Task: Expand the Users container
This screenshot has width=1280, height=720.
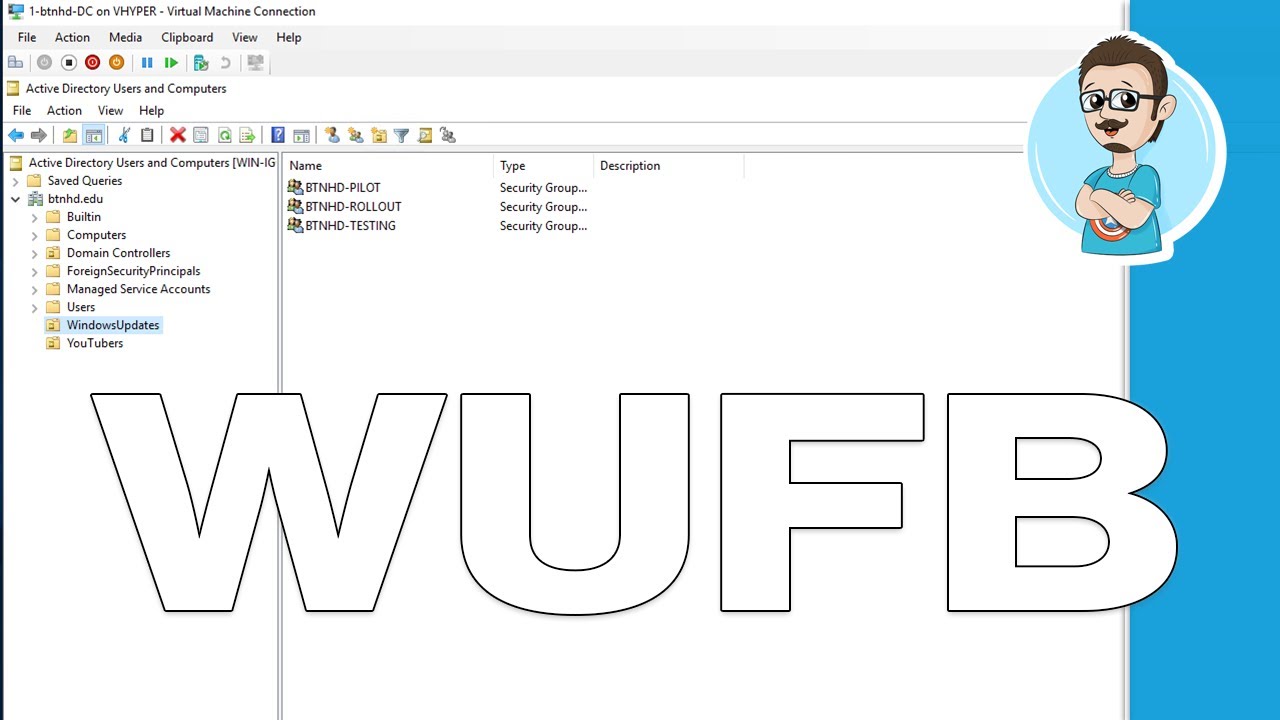Action: pyautogui.click(x=34, y=307)
